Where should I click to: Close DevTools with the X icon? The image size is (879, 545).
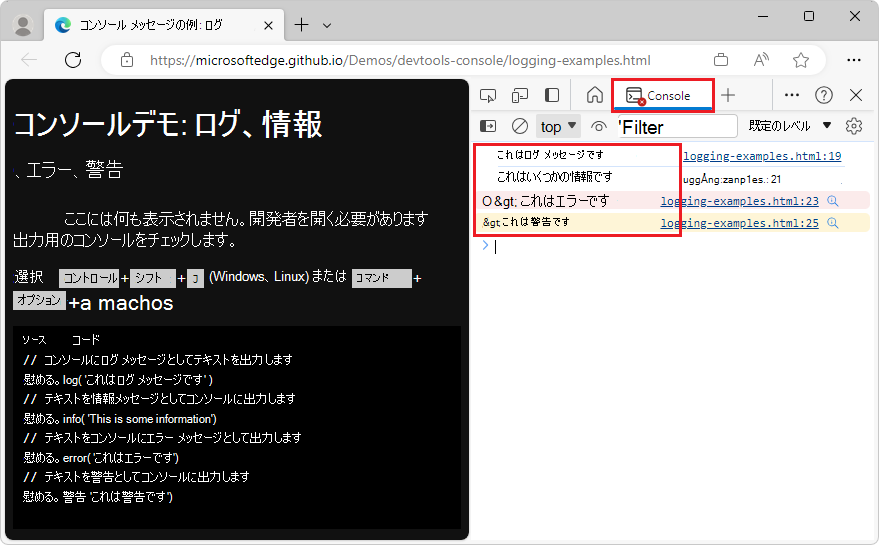(x=855, y=95)
